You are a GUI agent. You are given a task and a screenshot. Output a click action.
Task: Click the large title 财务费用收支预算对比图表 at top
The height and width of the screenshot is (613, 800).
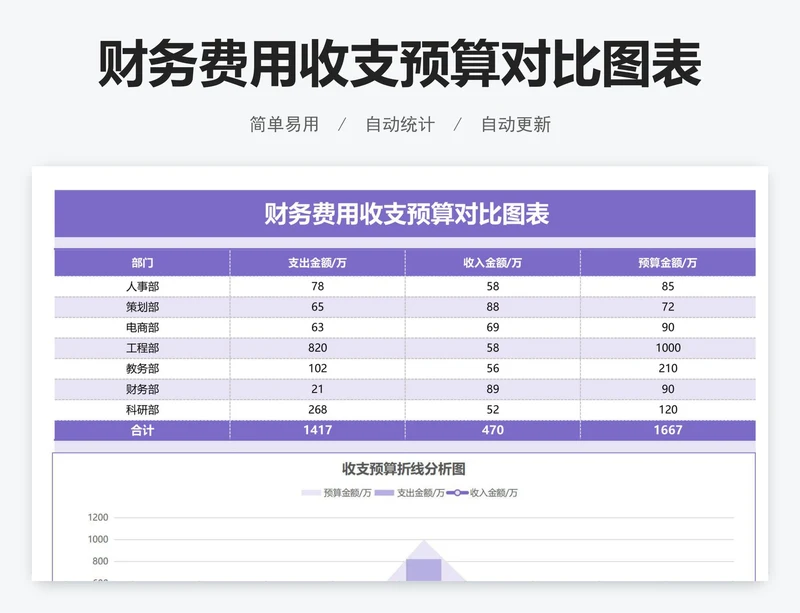click(399, 64)
